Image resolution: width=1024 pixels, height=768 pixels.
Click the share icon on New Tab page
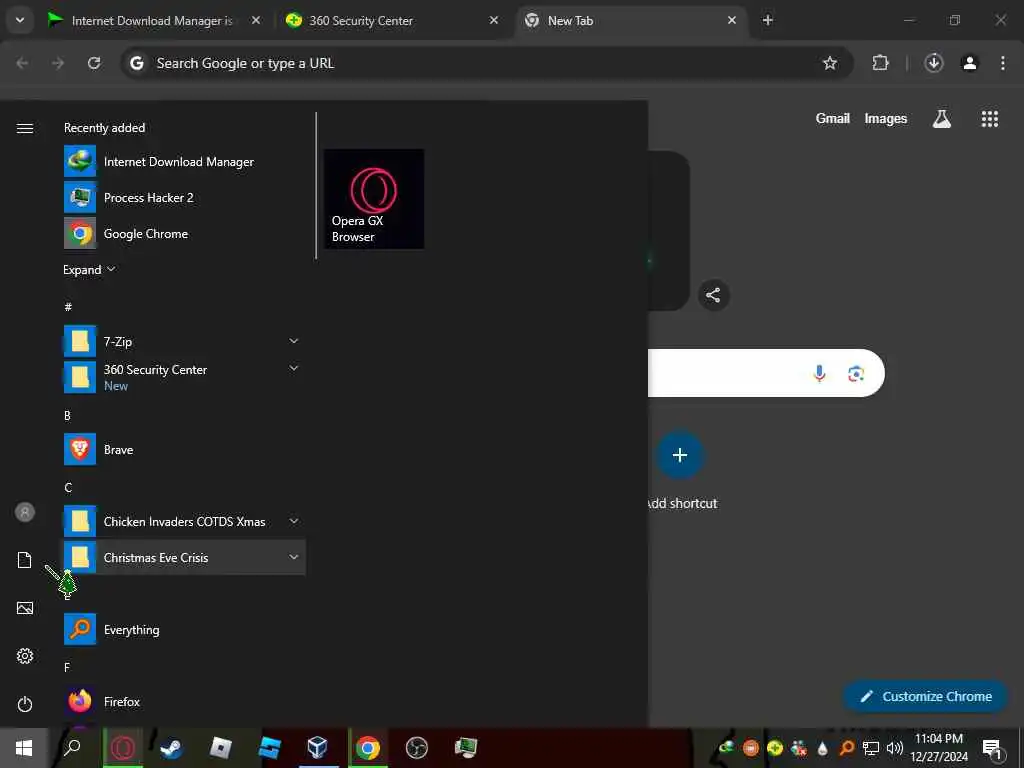coord(713,295)
